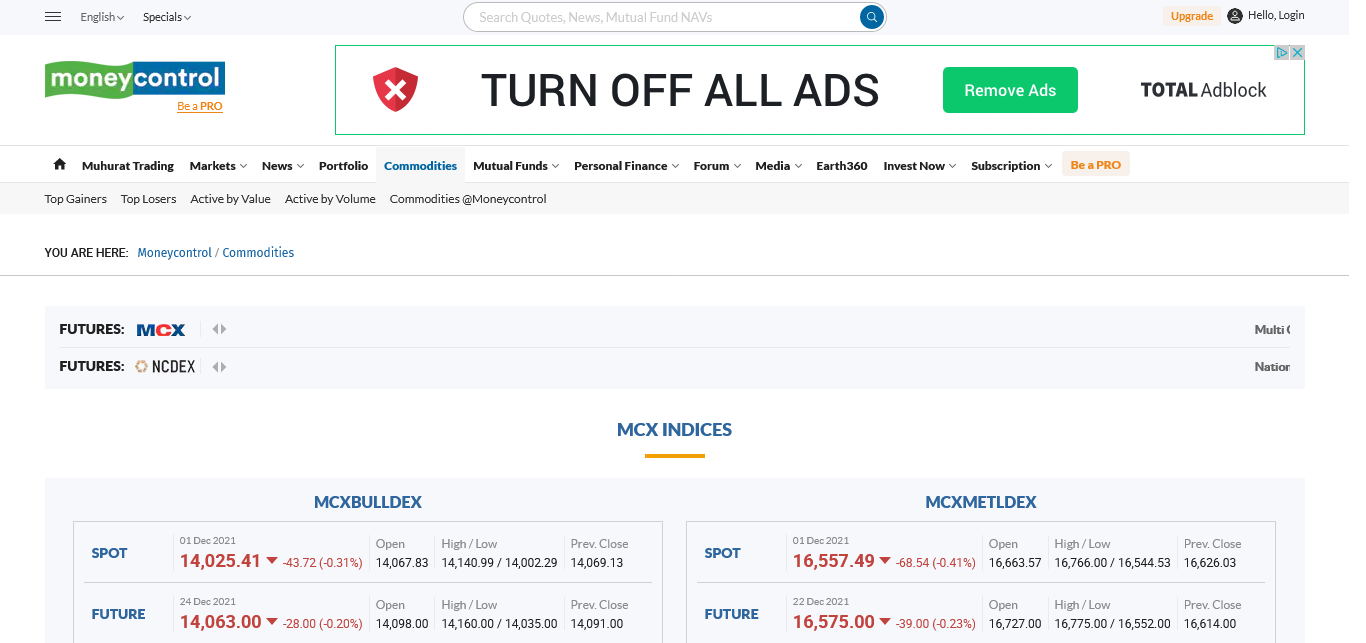Viewport: 1366px width, 643px height.
Task: Open the Portfolio menu item
Action: click(x=343, y=166)
